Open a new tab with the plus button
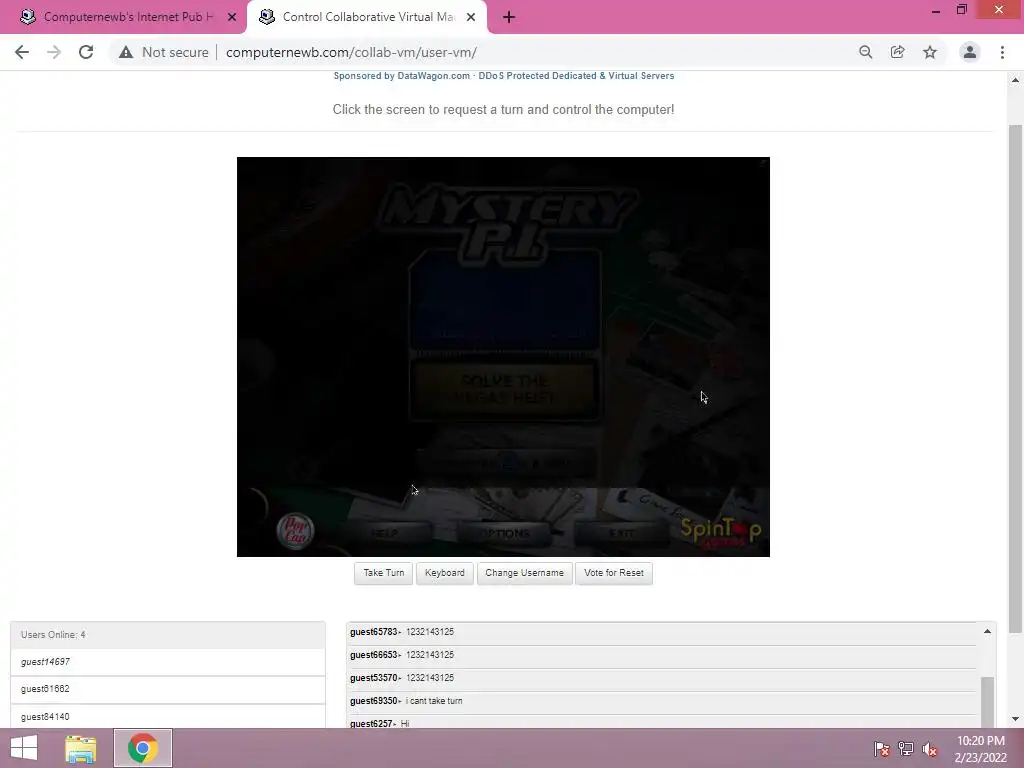 (509, 18)
